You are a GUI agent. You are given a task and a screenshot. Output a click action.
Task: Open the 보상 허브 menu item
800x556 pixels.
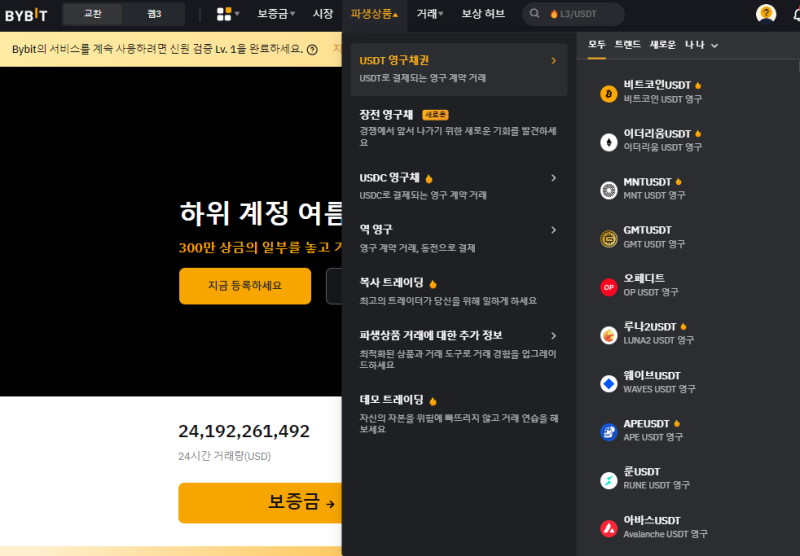pyautogui.click(x=483, y=14)
